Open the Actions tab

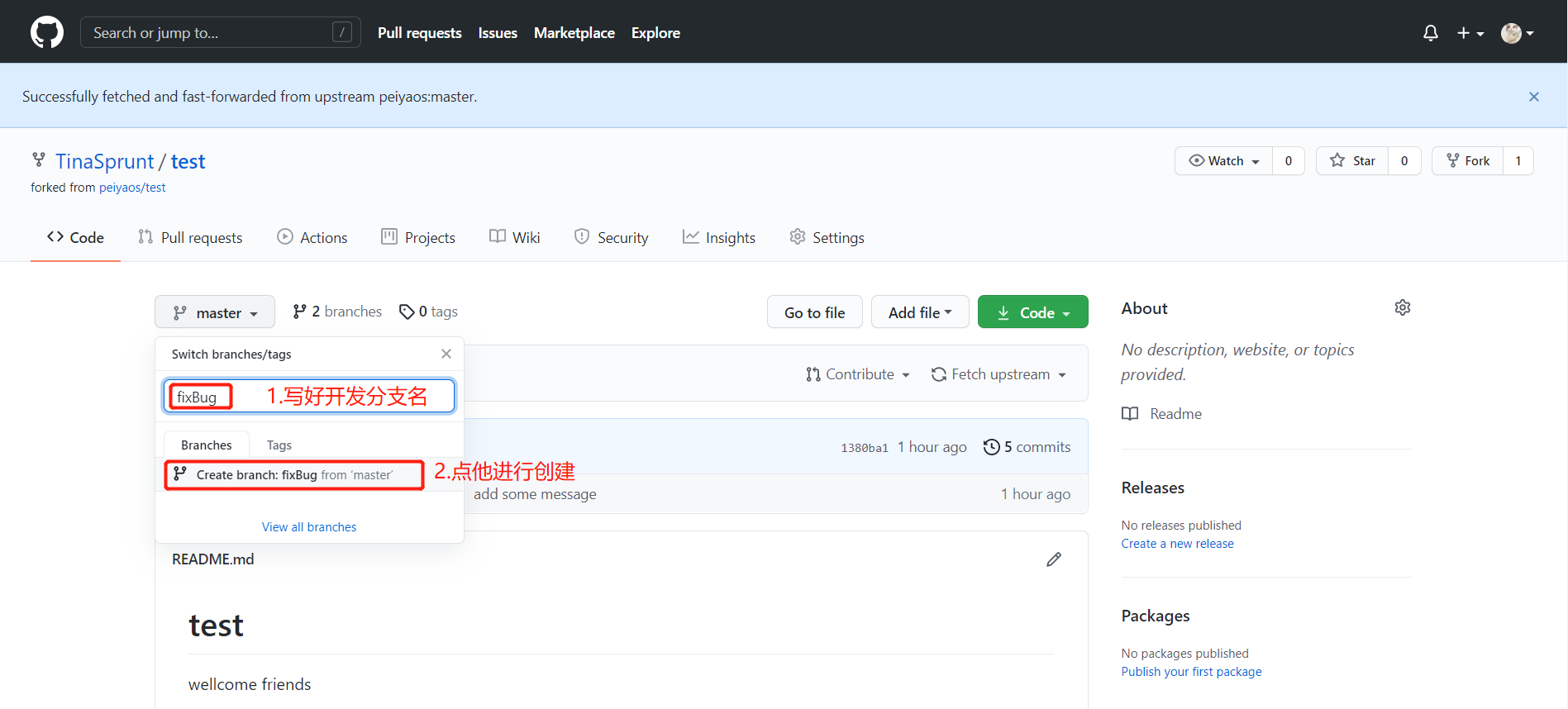(x=312, y=238)
